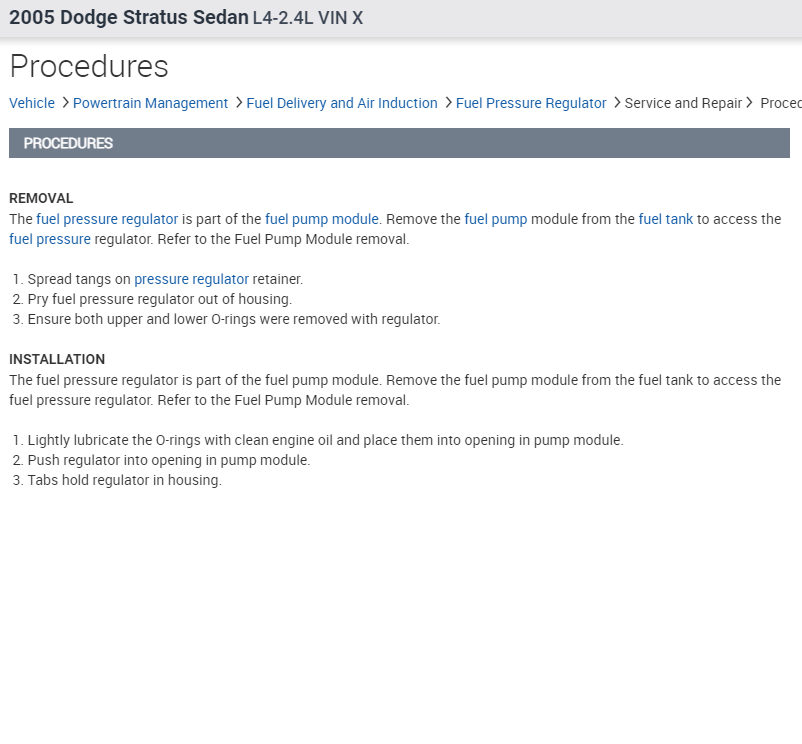The width and height of the screenshot is (802, 744).
Task: Click Service and Repair breadcrumb text
Action: (x=683, y=103)
